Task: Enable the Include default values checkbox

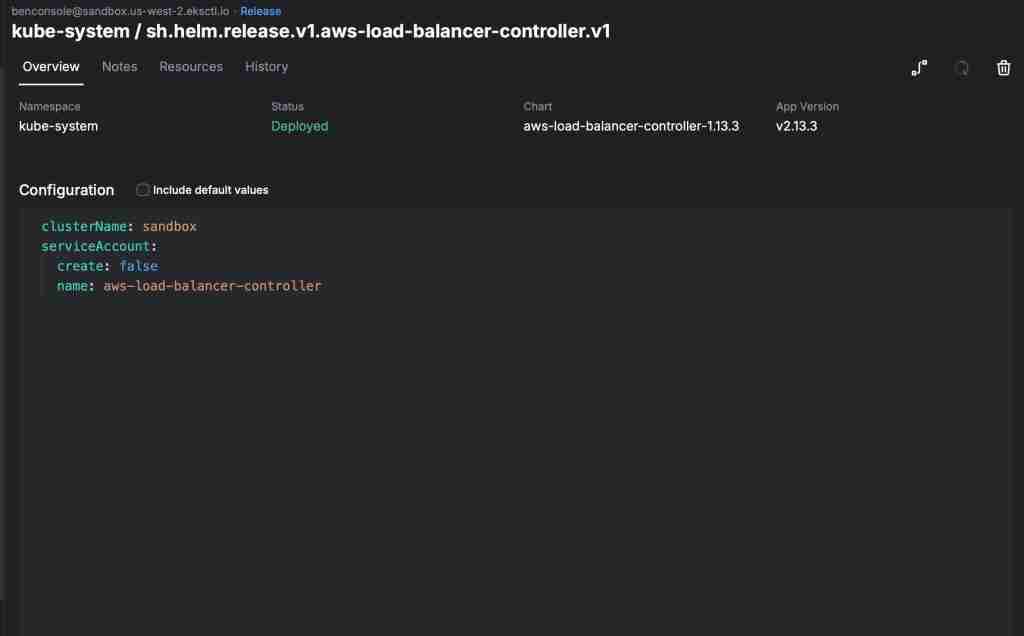Action: click(142, 189)
